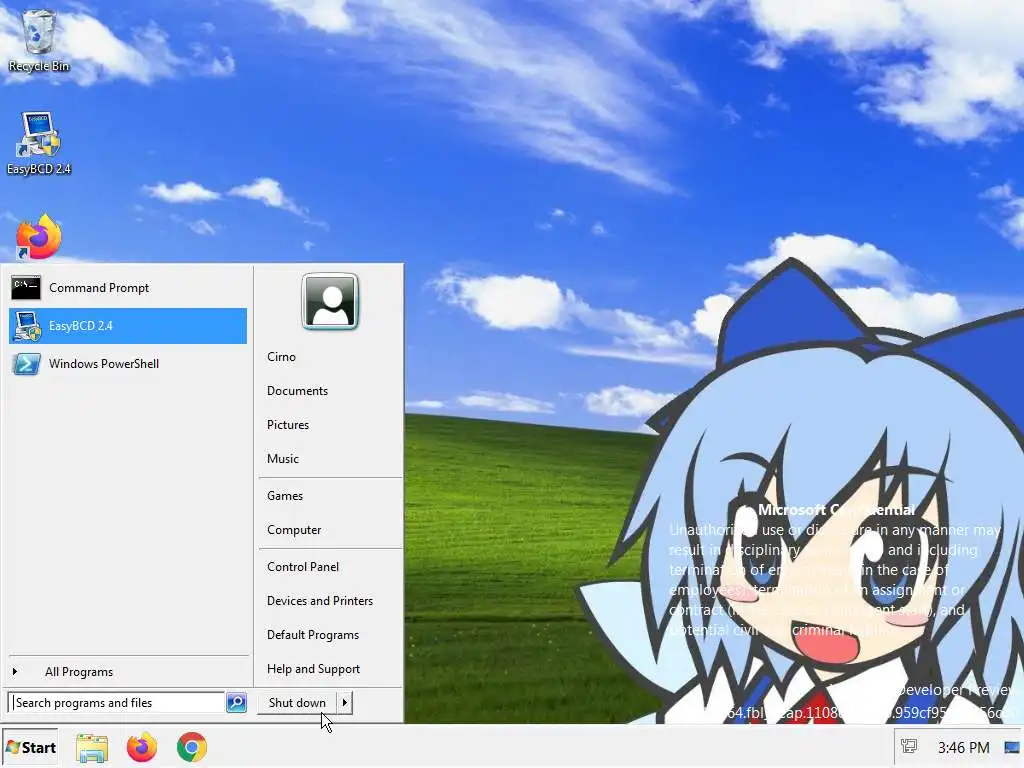The width and height of the screenshot is (1024, 768).
Task: Click the Search programs and files box
Action: coord(118,703)
